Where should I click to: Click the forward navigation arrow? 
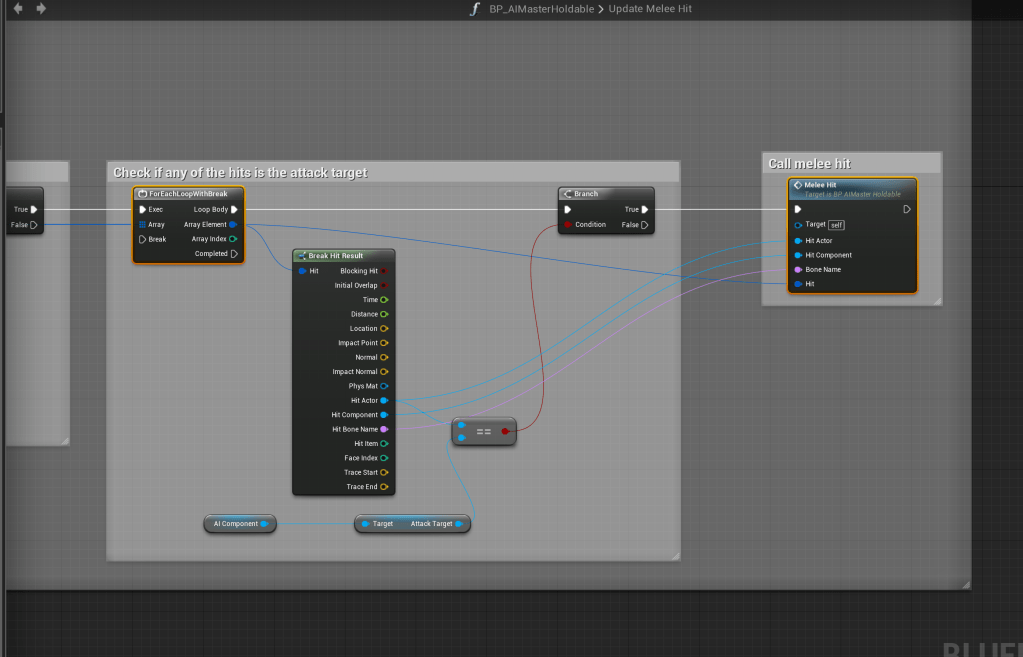(x=41, y=9)
